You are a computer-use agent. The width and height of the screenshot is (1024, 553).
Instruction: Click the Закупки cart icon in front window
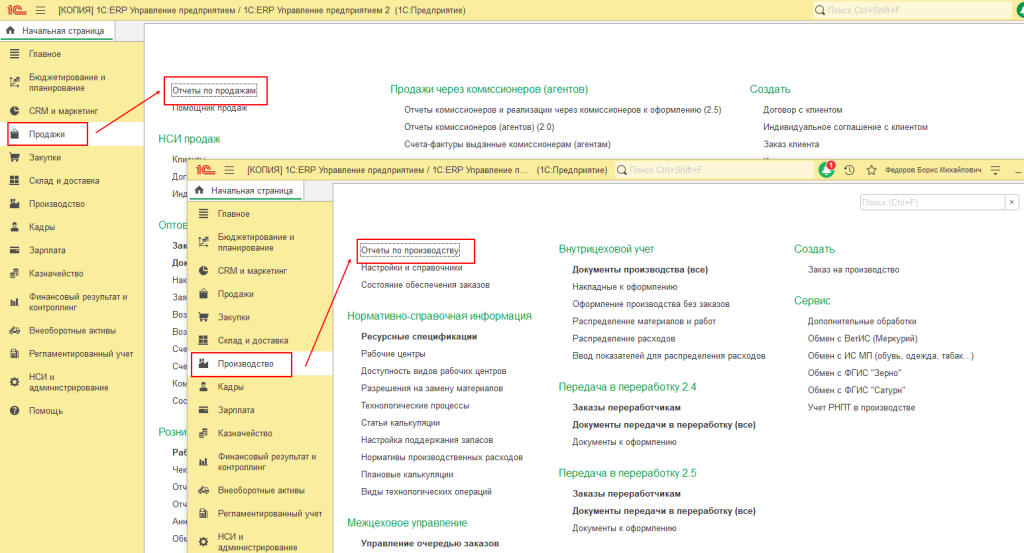tap(204, 317)
